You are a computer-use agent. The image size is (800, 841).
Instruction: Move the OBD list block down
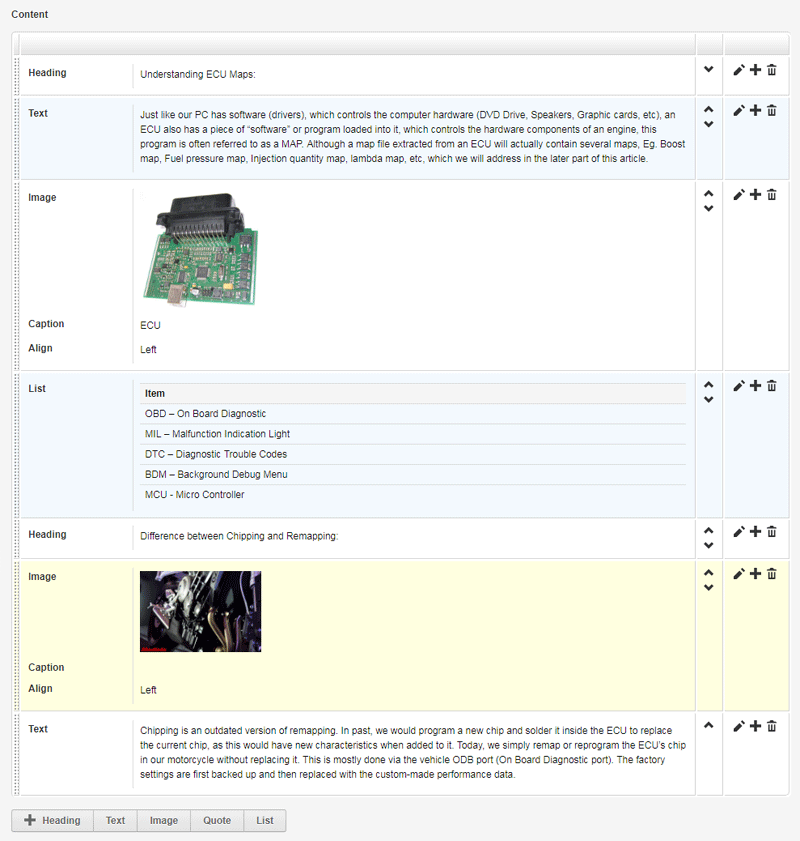pyautogui.click(x=709, y=399)
